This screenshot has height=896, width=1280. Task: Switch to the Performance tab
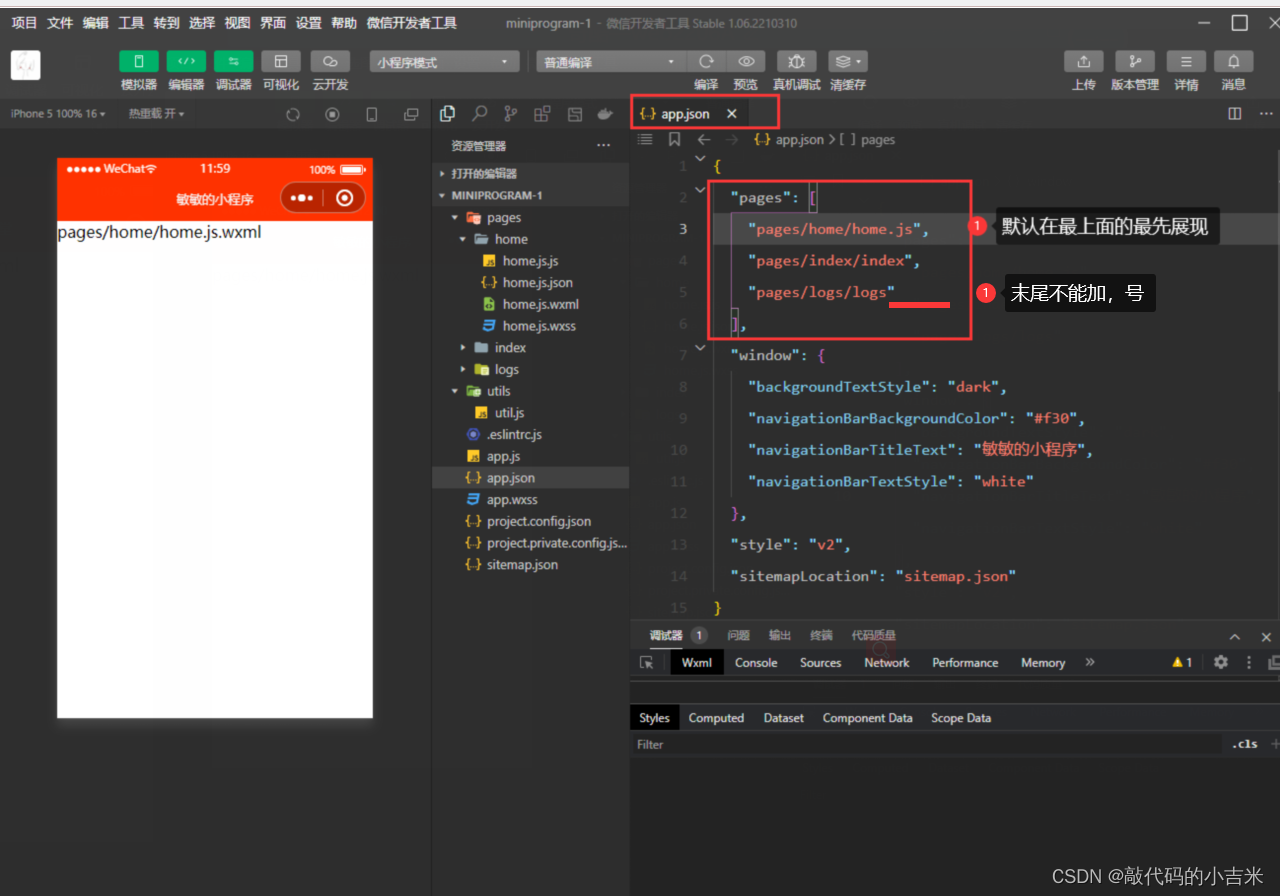click(965, 663)
